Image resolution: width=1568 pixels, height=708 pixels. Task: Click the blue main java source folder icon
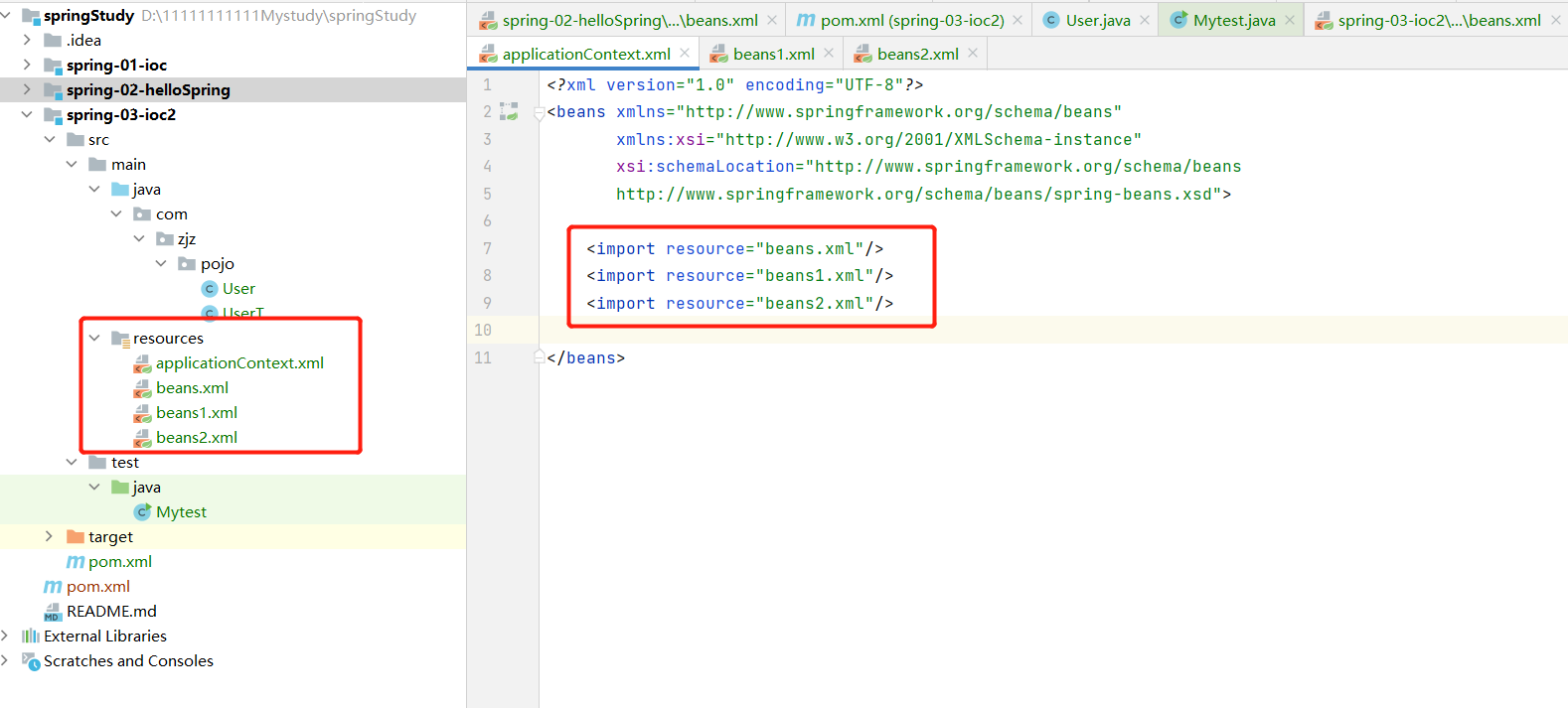coord(121,190)
